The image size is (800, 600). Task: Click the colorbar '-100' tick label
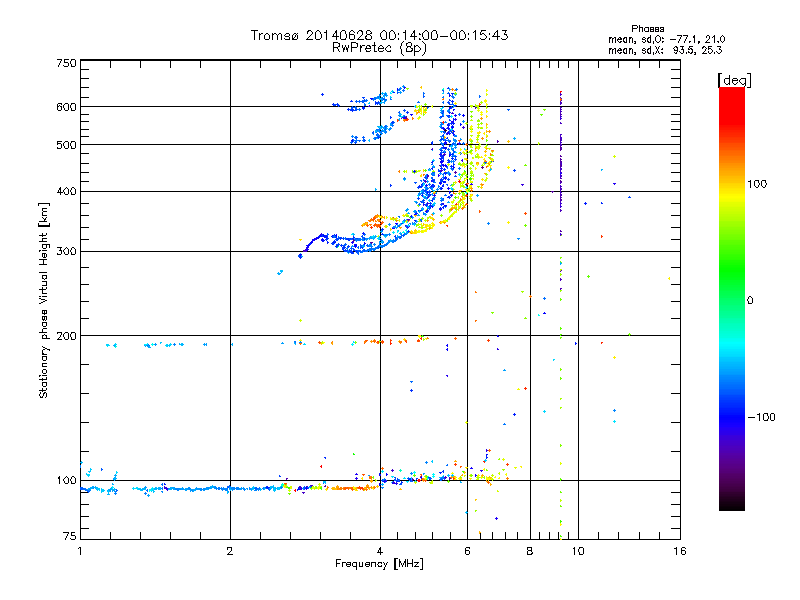pyautogui.click(x=762, y=417)
